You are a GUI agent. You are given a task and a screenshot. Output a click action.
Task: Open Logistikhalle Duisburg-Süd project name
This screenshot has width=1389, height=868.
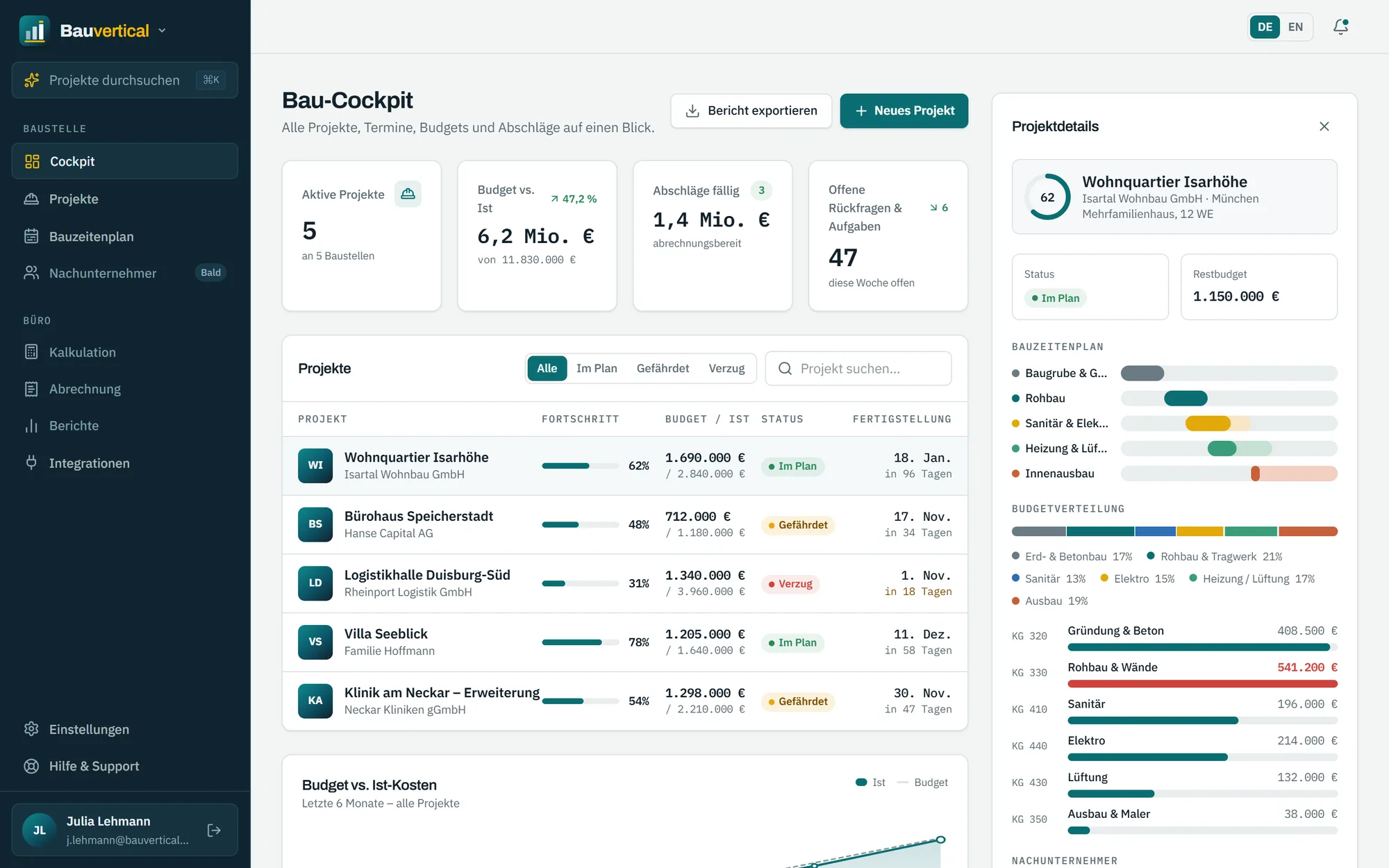(427, 575)
